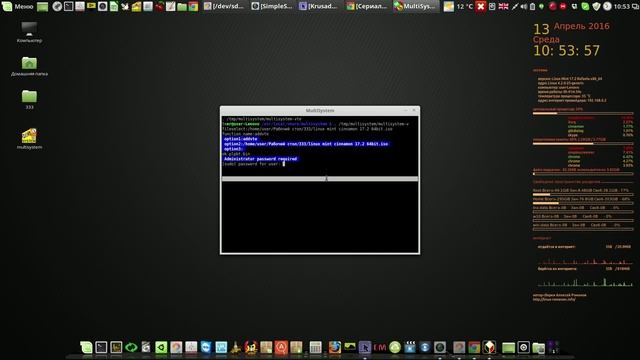Open the clapperboard video icon in dock
Image resolution: width=640 pixels, height=360 pixels.
point(410,347)
